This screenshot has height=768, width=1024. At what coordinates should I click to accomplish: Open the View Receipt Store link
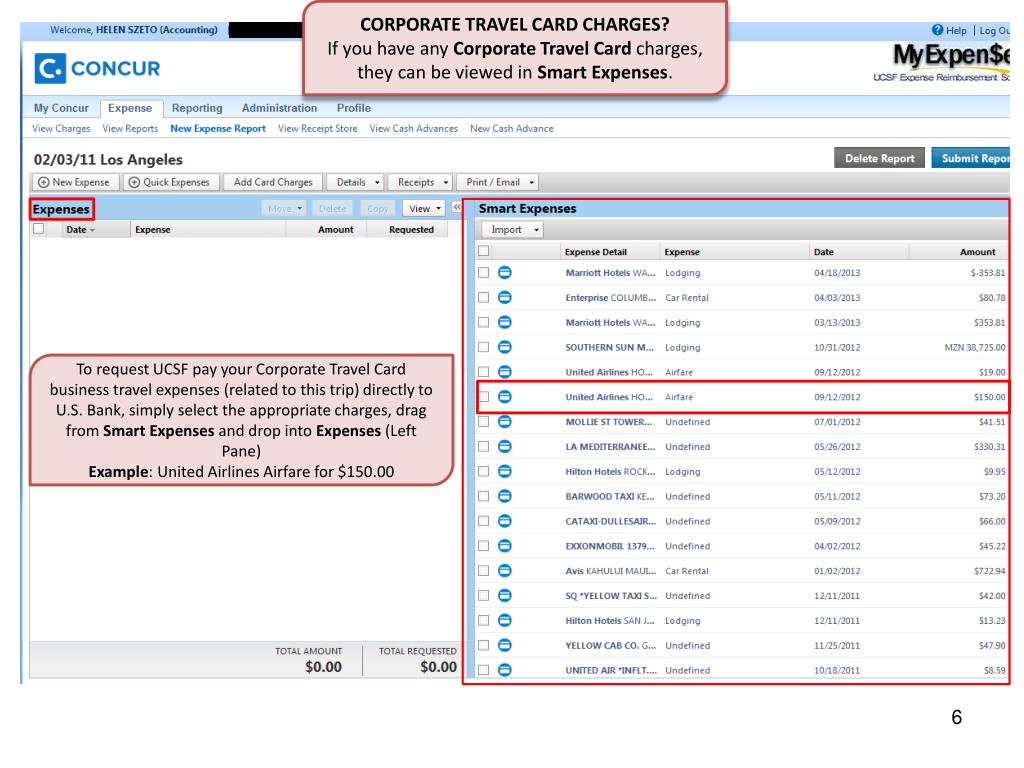coord(318,129)
